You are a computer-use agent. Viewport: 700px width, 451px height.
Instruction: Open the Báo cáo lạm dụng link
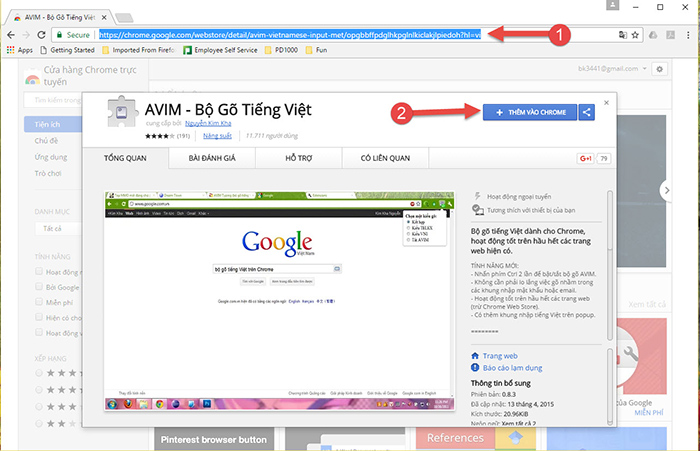click(512, 368)
